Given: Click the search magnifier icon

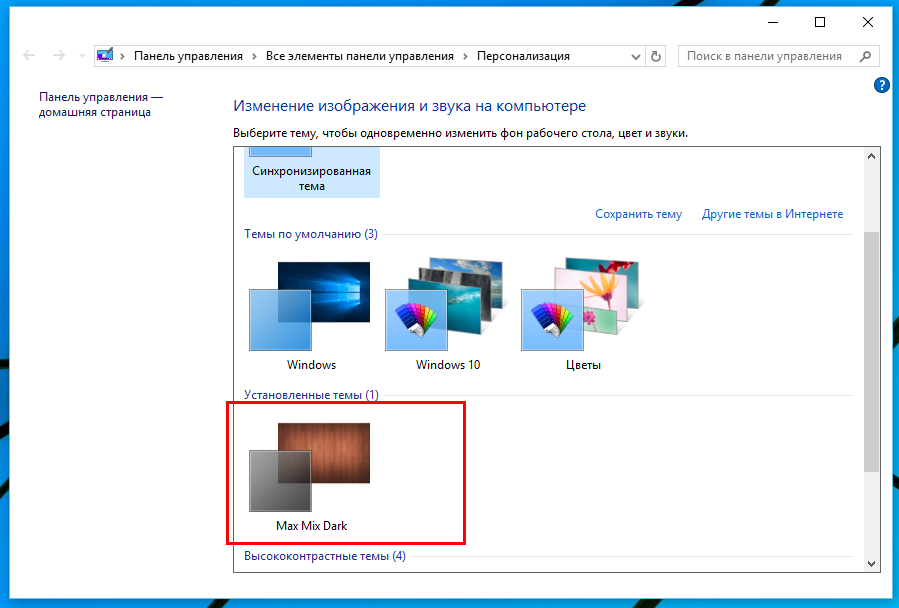Looking at the screenshot, I should [866, 56].
